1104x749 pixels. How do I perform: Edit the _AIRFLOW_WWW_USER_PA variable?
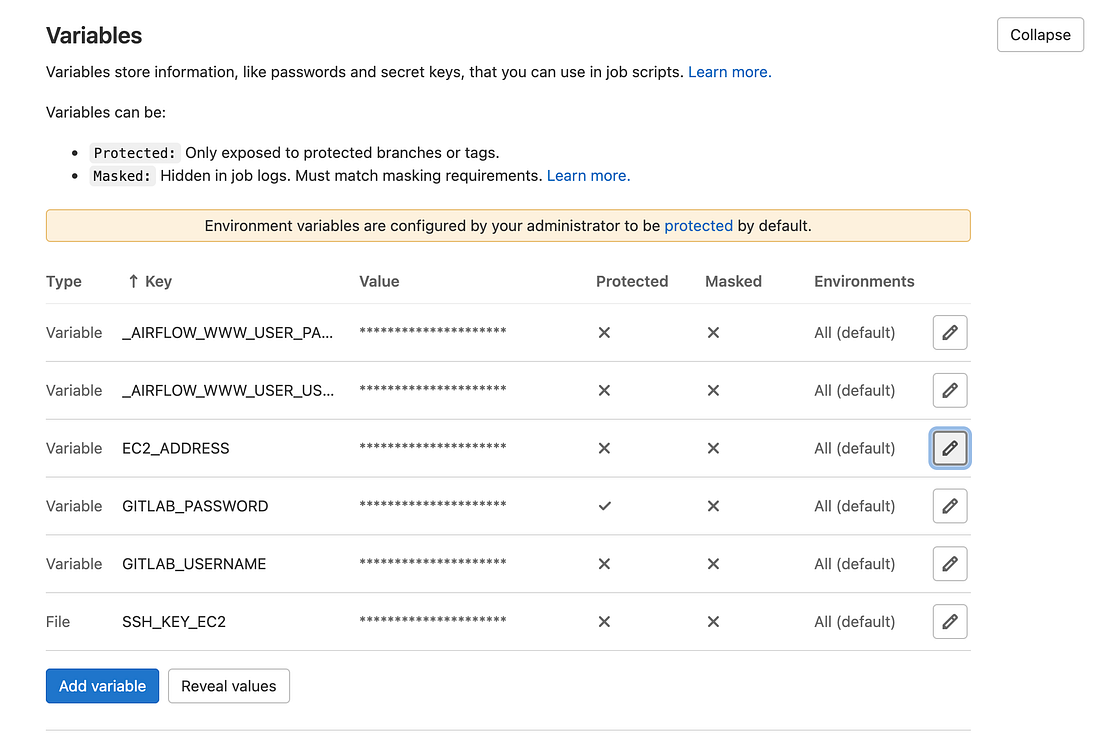click(949, 332)
